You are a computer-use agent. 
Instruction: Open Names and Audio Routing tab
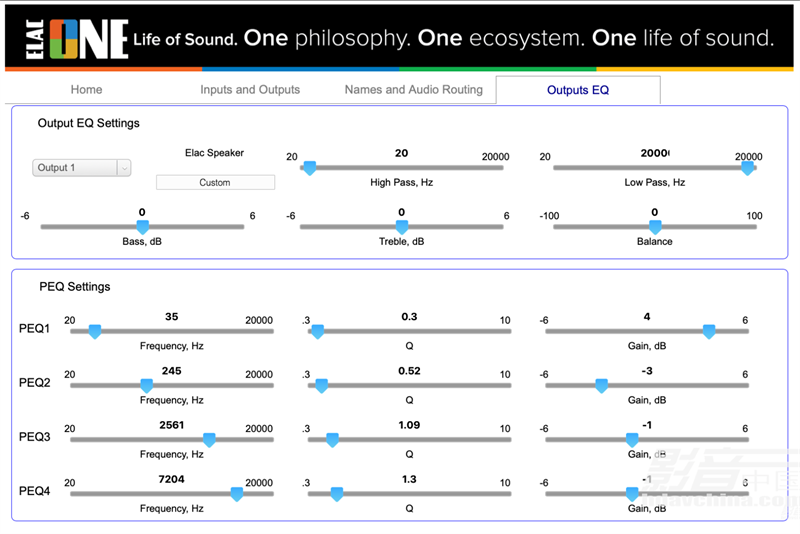tap(413, 90)
